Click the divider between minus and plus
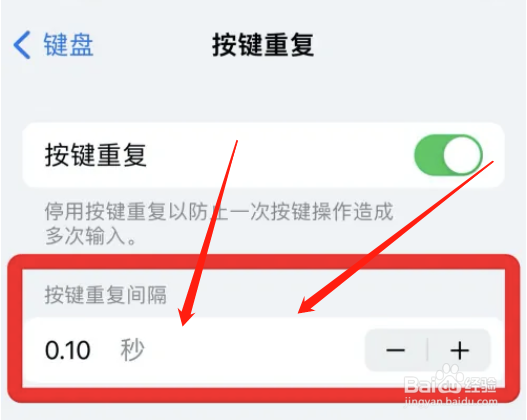 428,350
